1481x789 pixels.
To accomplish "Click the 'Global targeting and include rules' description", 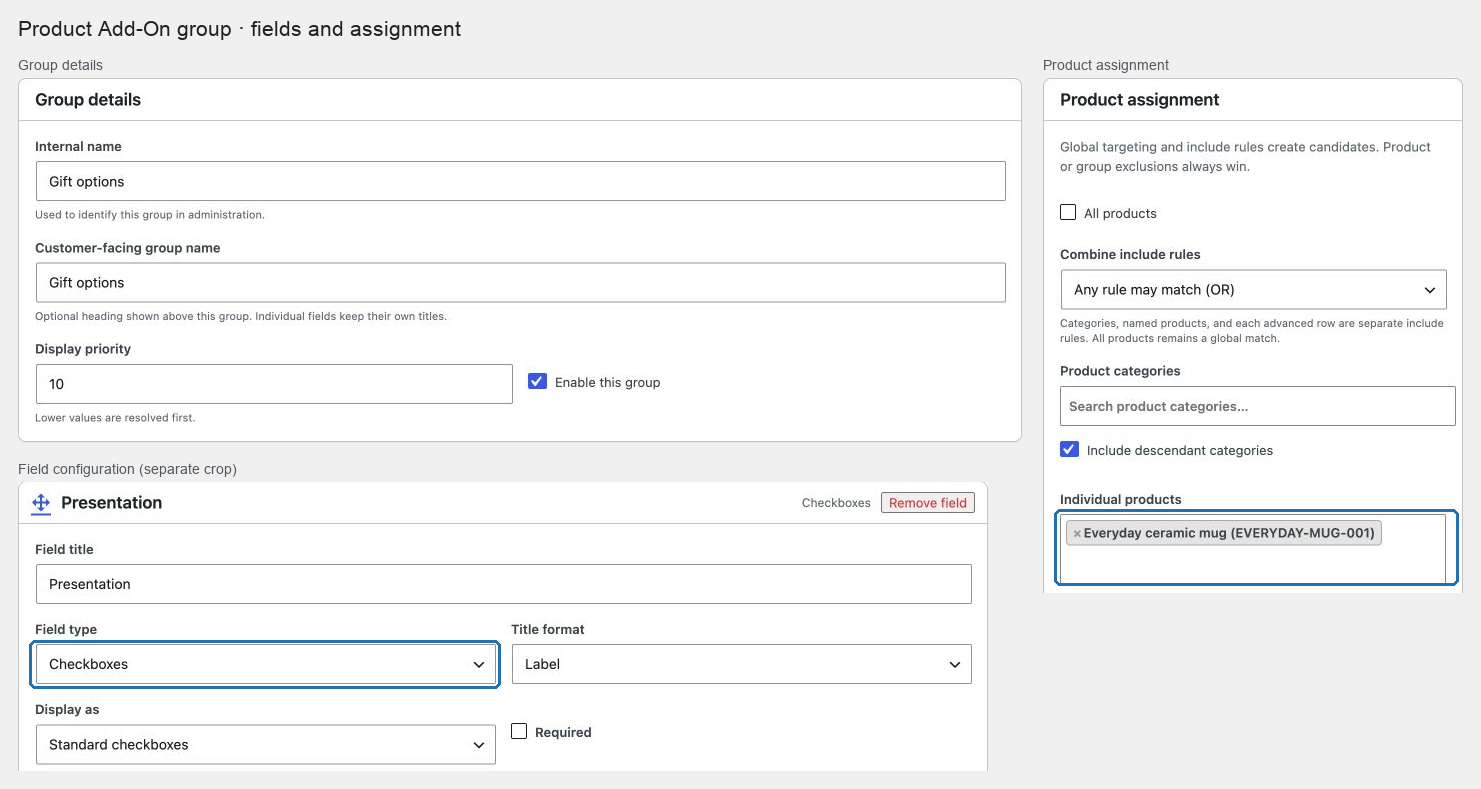I will (x=1245, y=157).
